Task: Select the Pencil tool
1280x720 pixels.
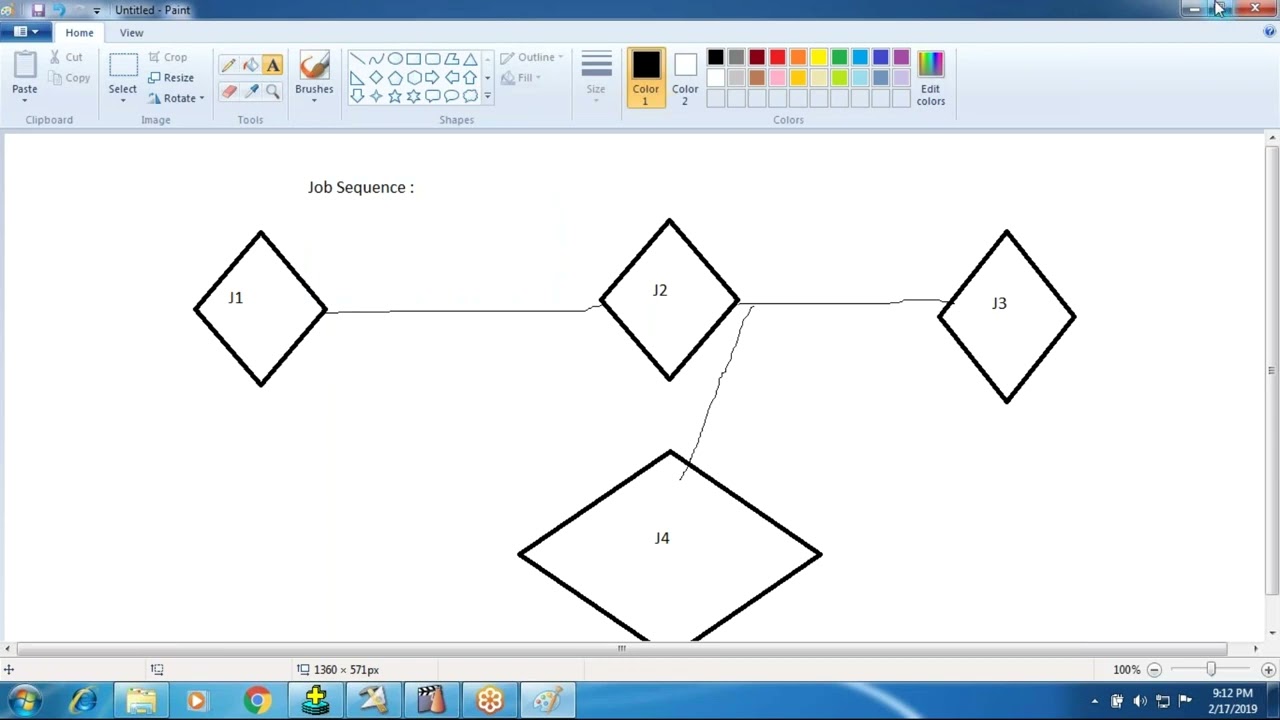Action: (229, 66)
